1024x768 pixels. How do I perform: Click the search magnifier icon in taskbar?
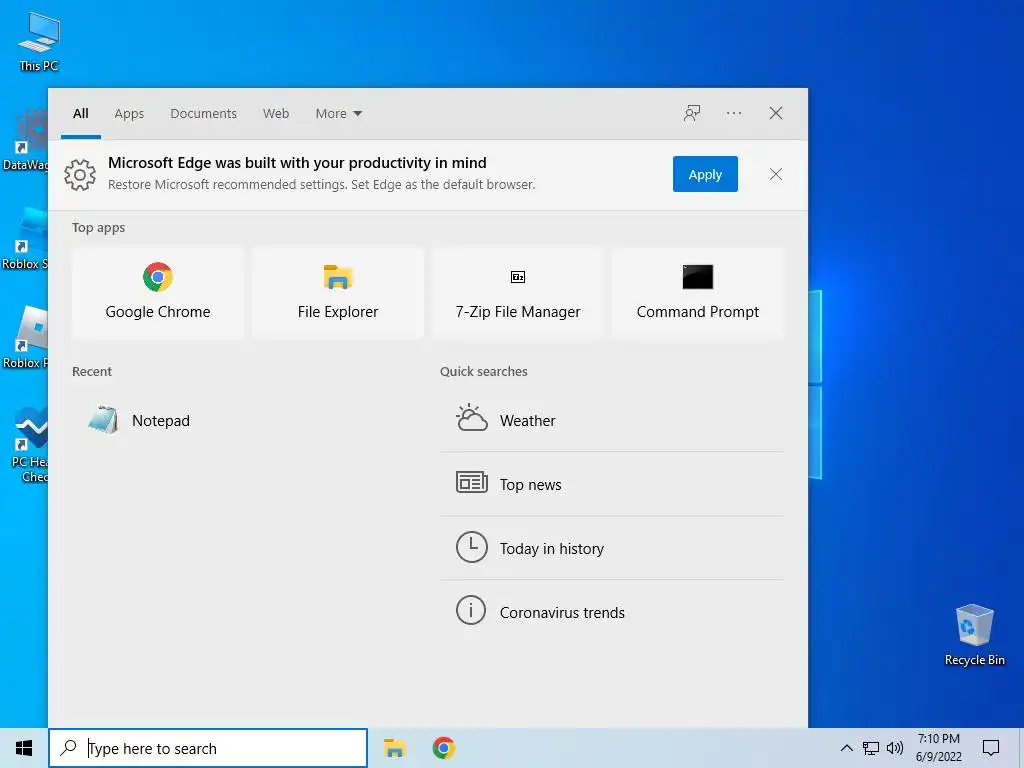(x=69, y=748)
